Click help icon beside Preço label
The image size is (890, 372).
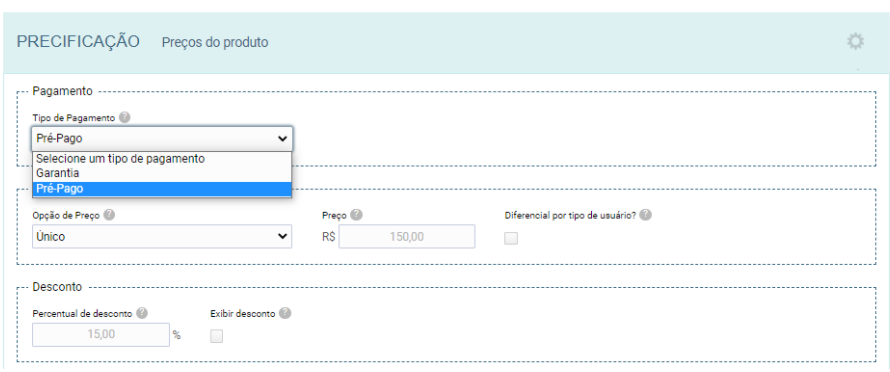point(356,215)
